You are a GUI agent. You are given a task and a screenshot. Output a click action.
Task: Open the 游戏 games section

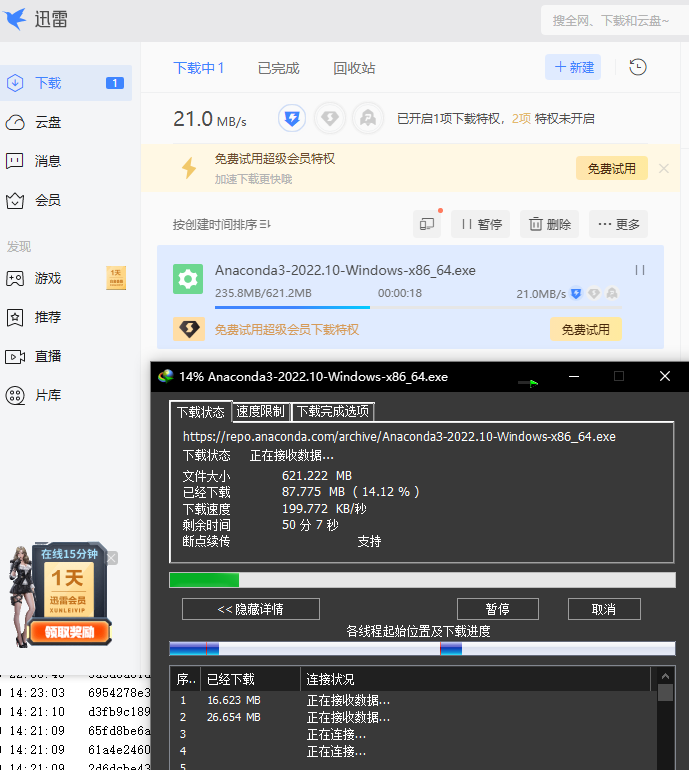pos(48,278)
